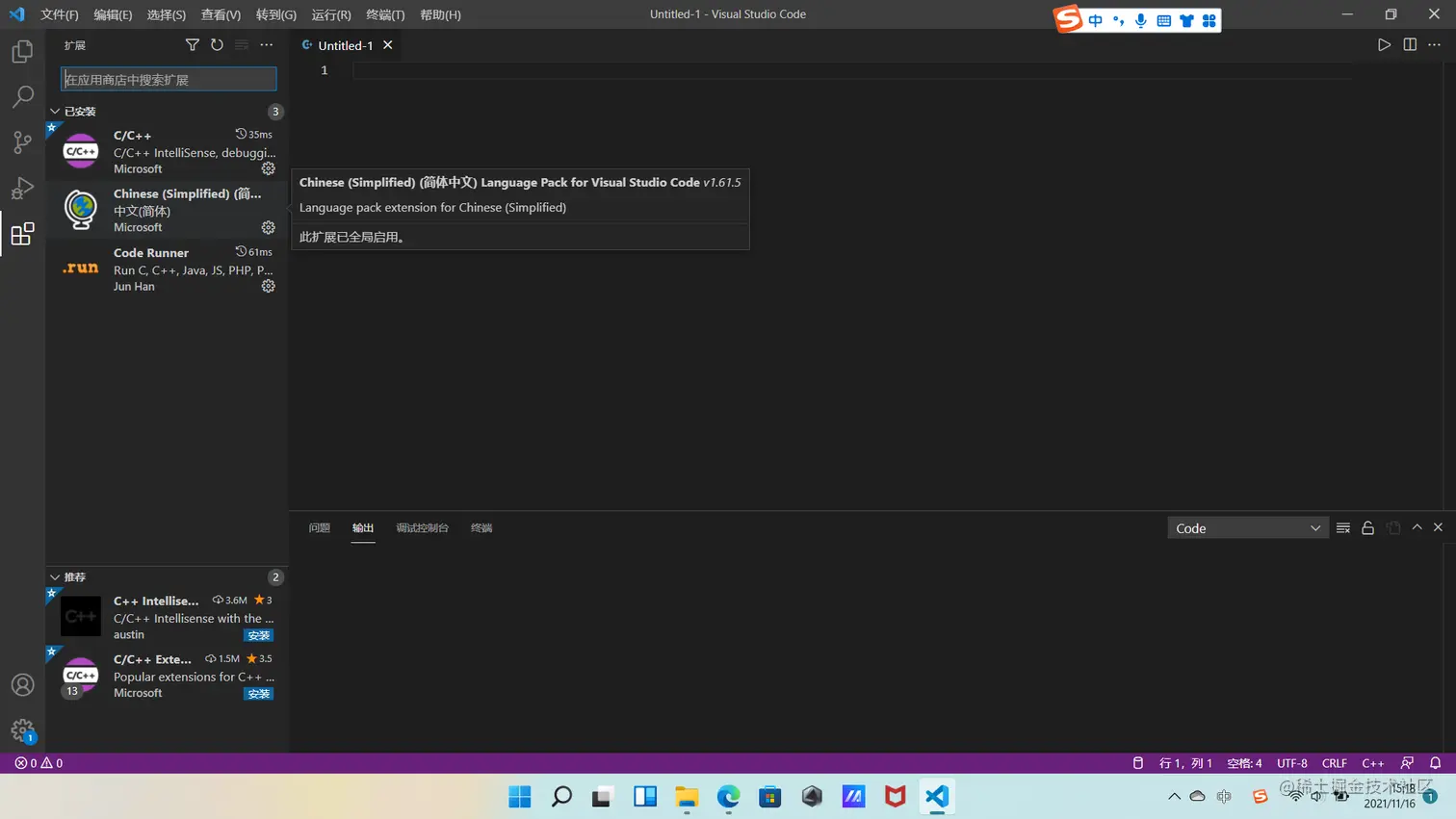Viewport: 1456px width, 819px height.
Task: Open Sogou skin shirt icon
Action: coord(1186,20)
